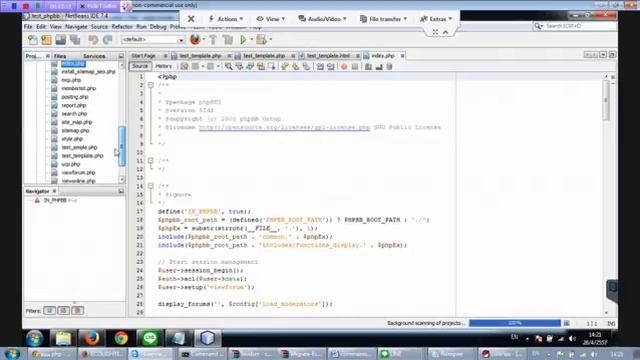The height and width of the screenshot is (360, 640).
Task: Toggle third Navigator filter button
Action: tap(78, 311)
